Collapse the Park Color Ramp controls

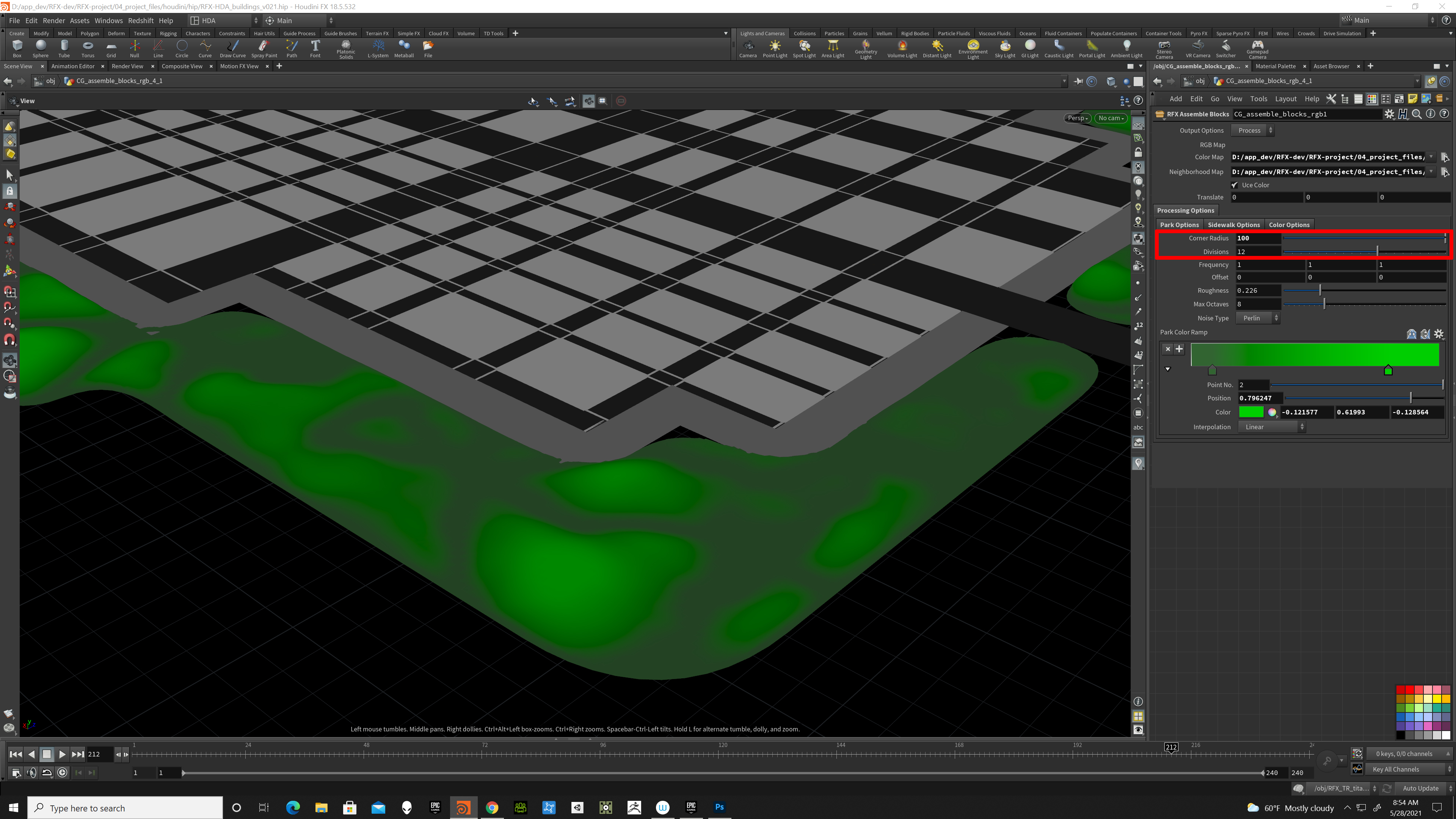[x=1168, y=369]
